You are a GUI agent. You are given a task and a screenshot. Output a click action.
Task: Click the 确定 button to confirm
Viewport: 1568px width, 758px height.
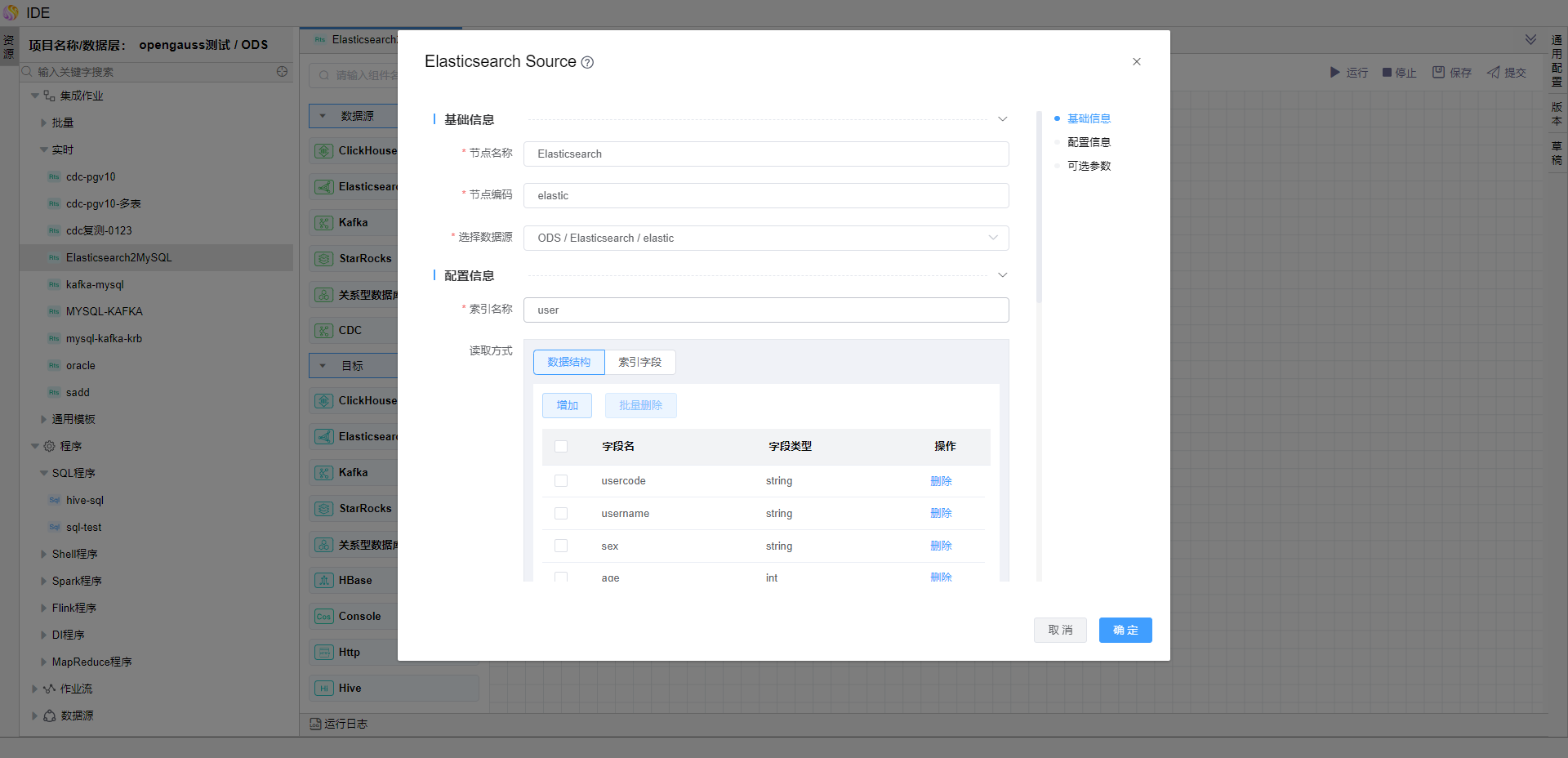[1125, 631]
